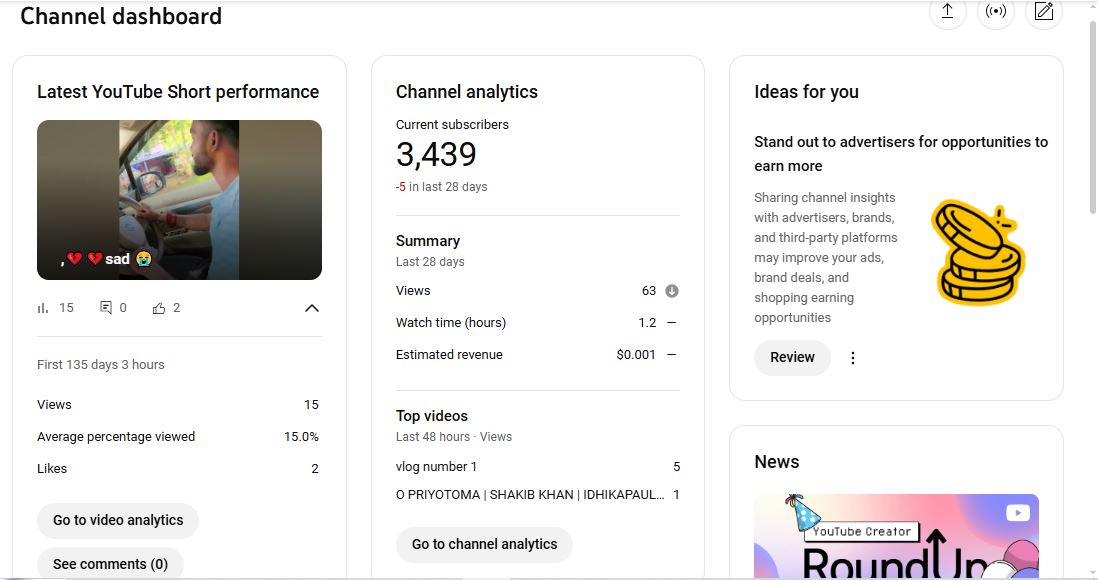The width and height of the screenshot is (1098, 580).
Task: Click the 'Stand out to advertisers' heading
Action: pyautogui.click(x=901, y=153)
